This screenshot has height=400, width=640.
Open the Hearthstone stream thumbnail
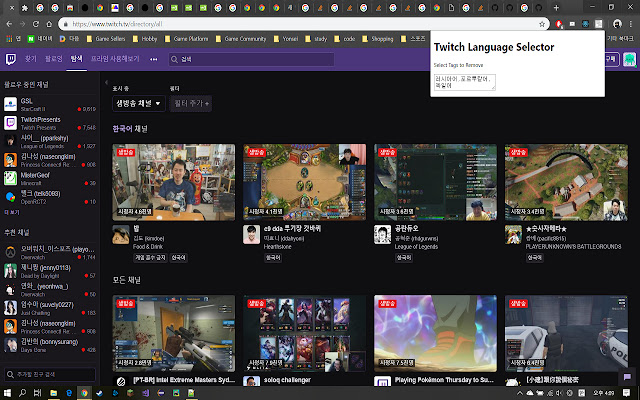(x=304, y=182)
